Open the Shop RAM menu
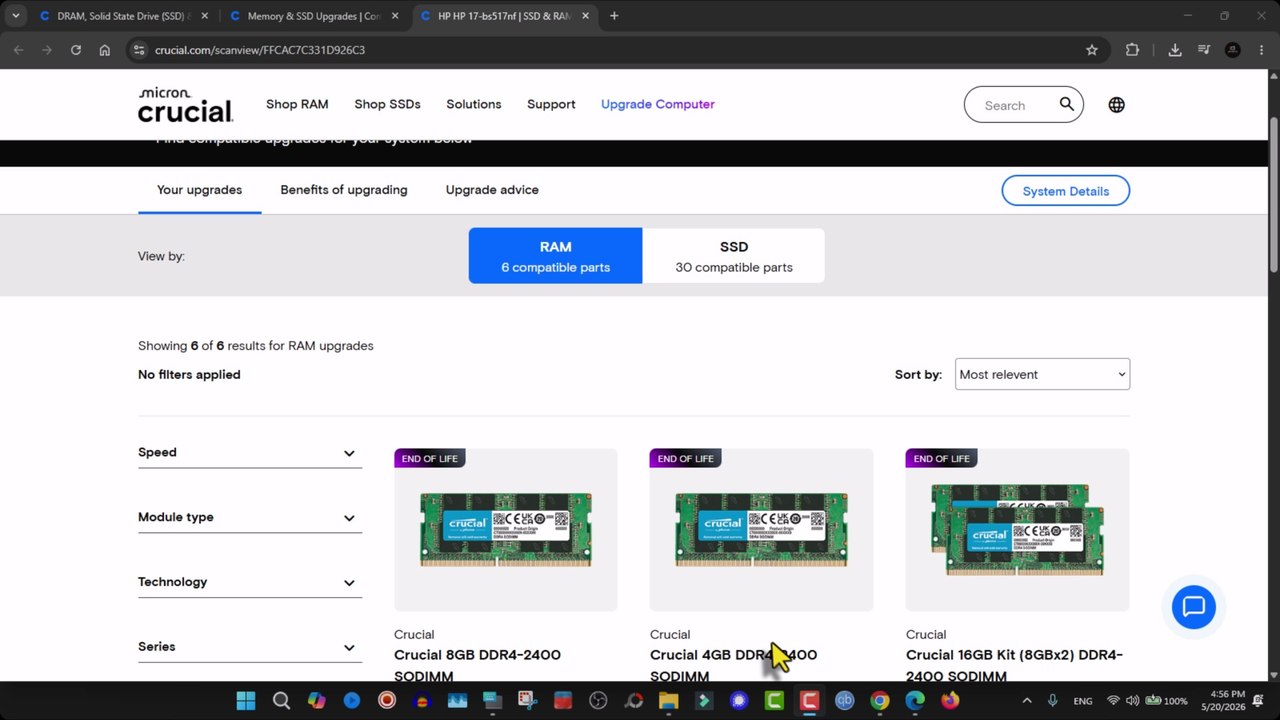This screenshot has width=1280, height=720. pyautogui.click(x=297, y=104)
